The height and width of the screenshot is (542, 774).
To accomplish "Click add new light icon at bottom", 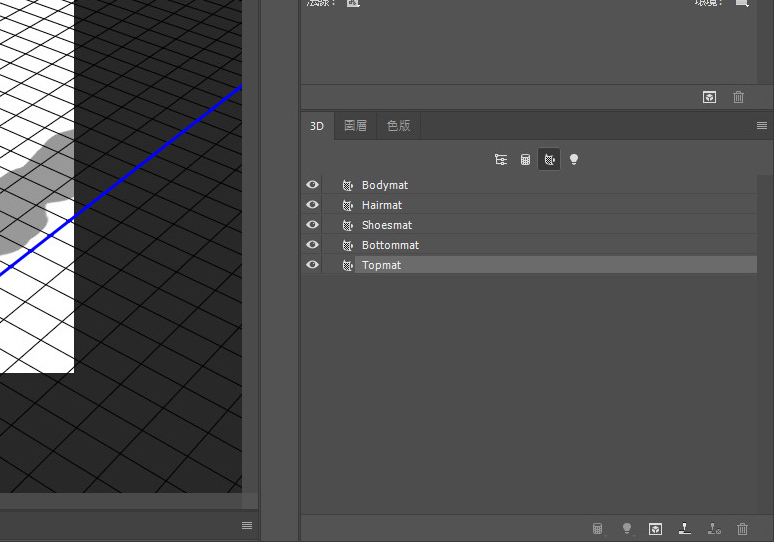I will pyautogui.click(x=627, y=528).
